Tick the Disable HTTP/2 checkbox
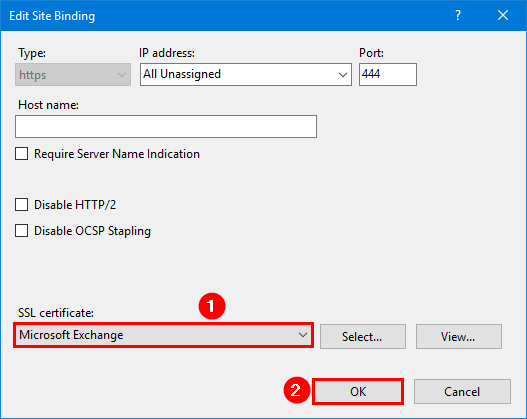This screenshot has height=419, width=527. point(22,205)
